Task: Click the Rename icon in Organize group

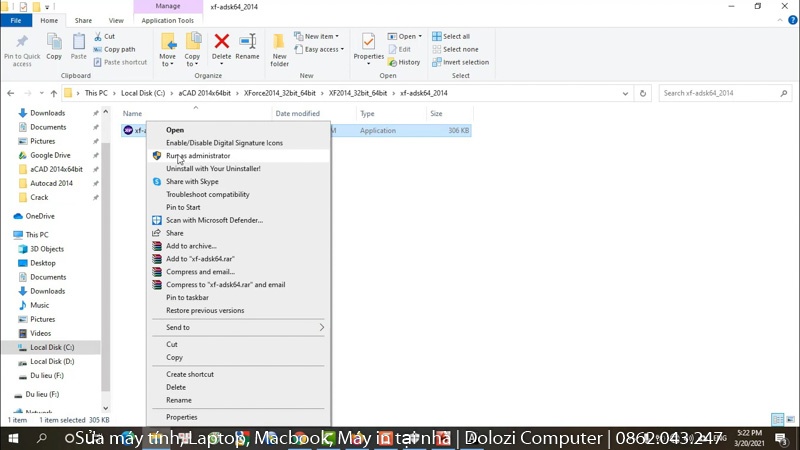Action: coord(247,41)
